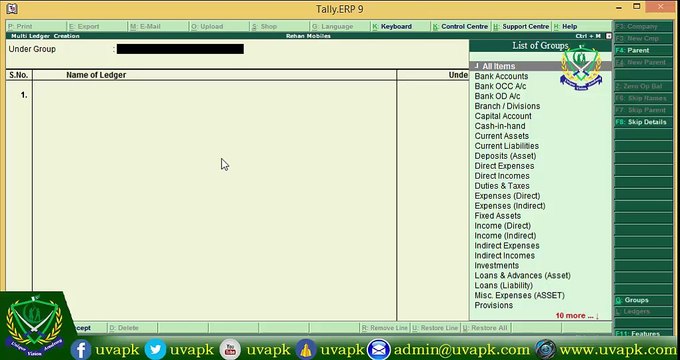Click the Ctrl + M panel toggle icon
The height and width of the screenshot is (360, 680).
click(608, 36)
